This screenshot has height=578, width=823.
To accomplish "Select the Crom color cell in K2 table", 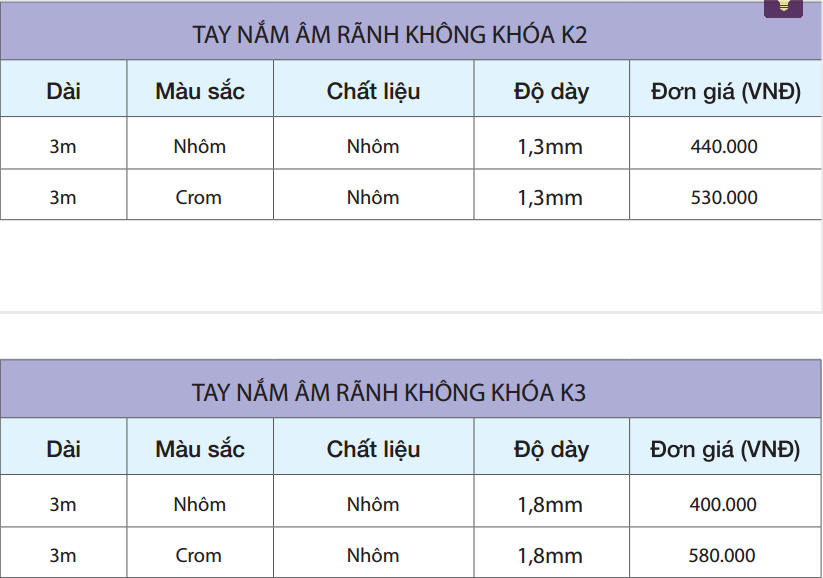I will pos(200,195).
